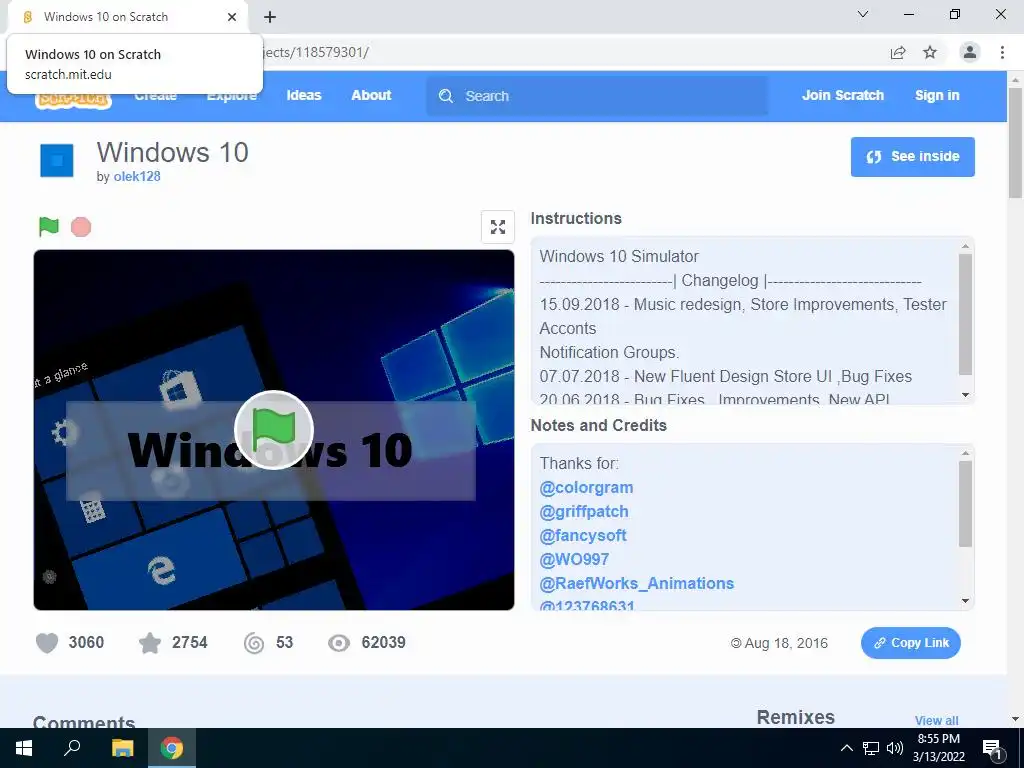This screenshot has height=768, width=1024.
Task: Open a new browser tab
Action: pyautogui.click(x=270, y=17)
